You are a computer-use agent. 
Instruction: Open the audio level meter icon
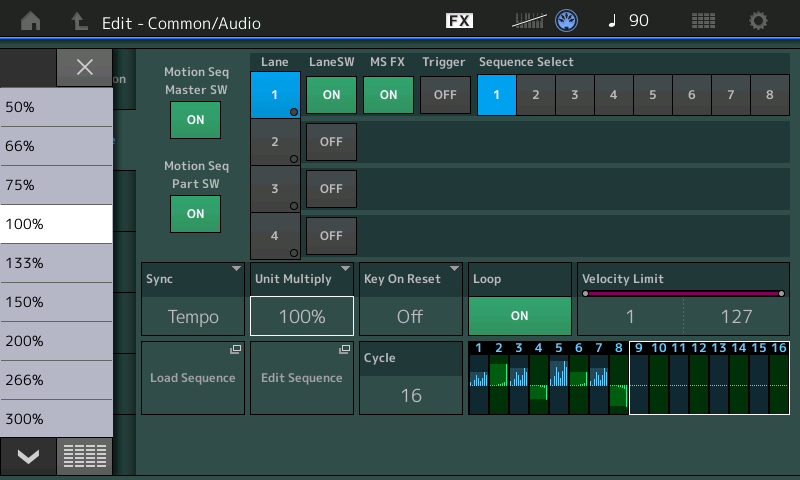(x=530, y=21)
